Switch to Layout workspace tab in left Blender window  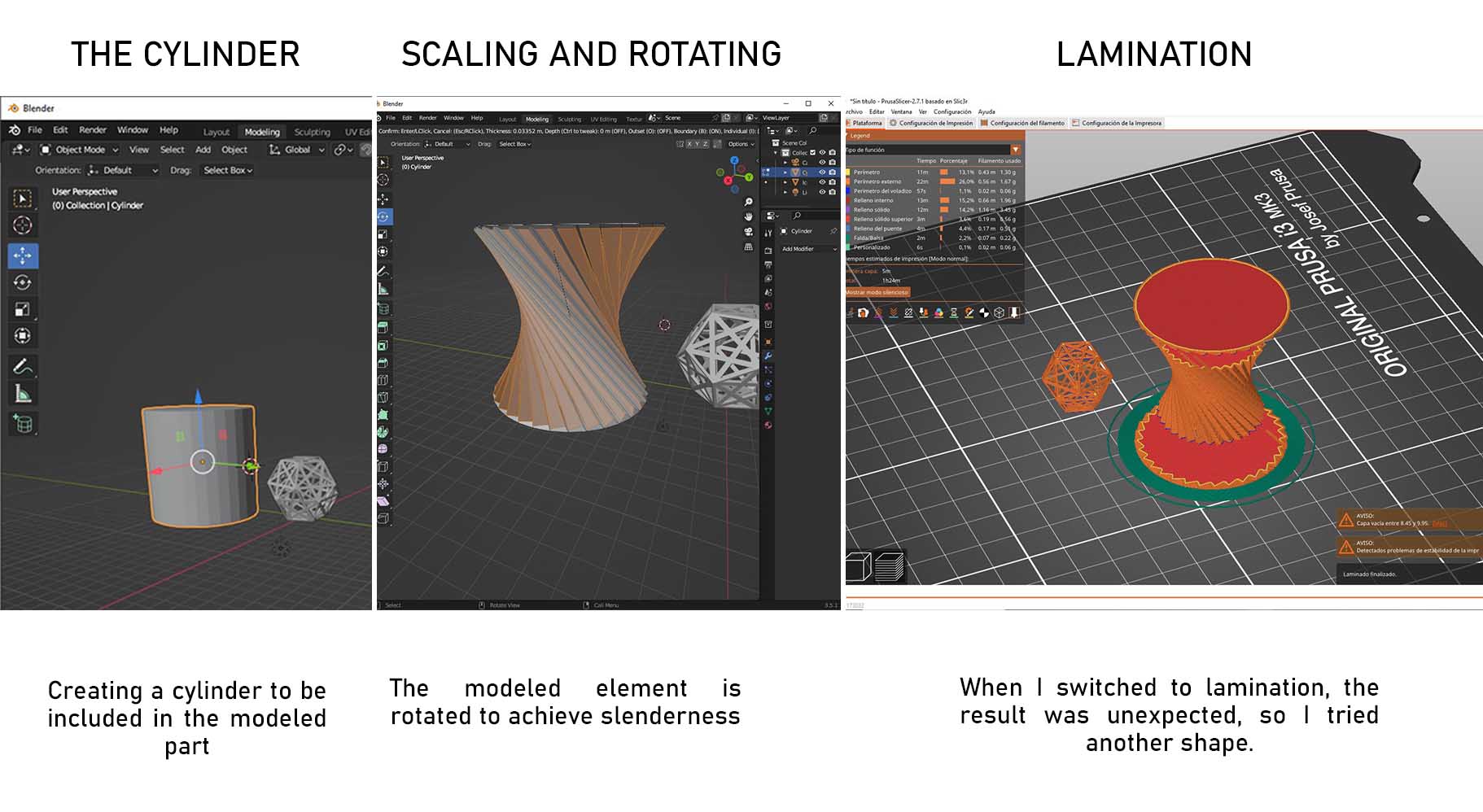click(x=217, y=132)
